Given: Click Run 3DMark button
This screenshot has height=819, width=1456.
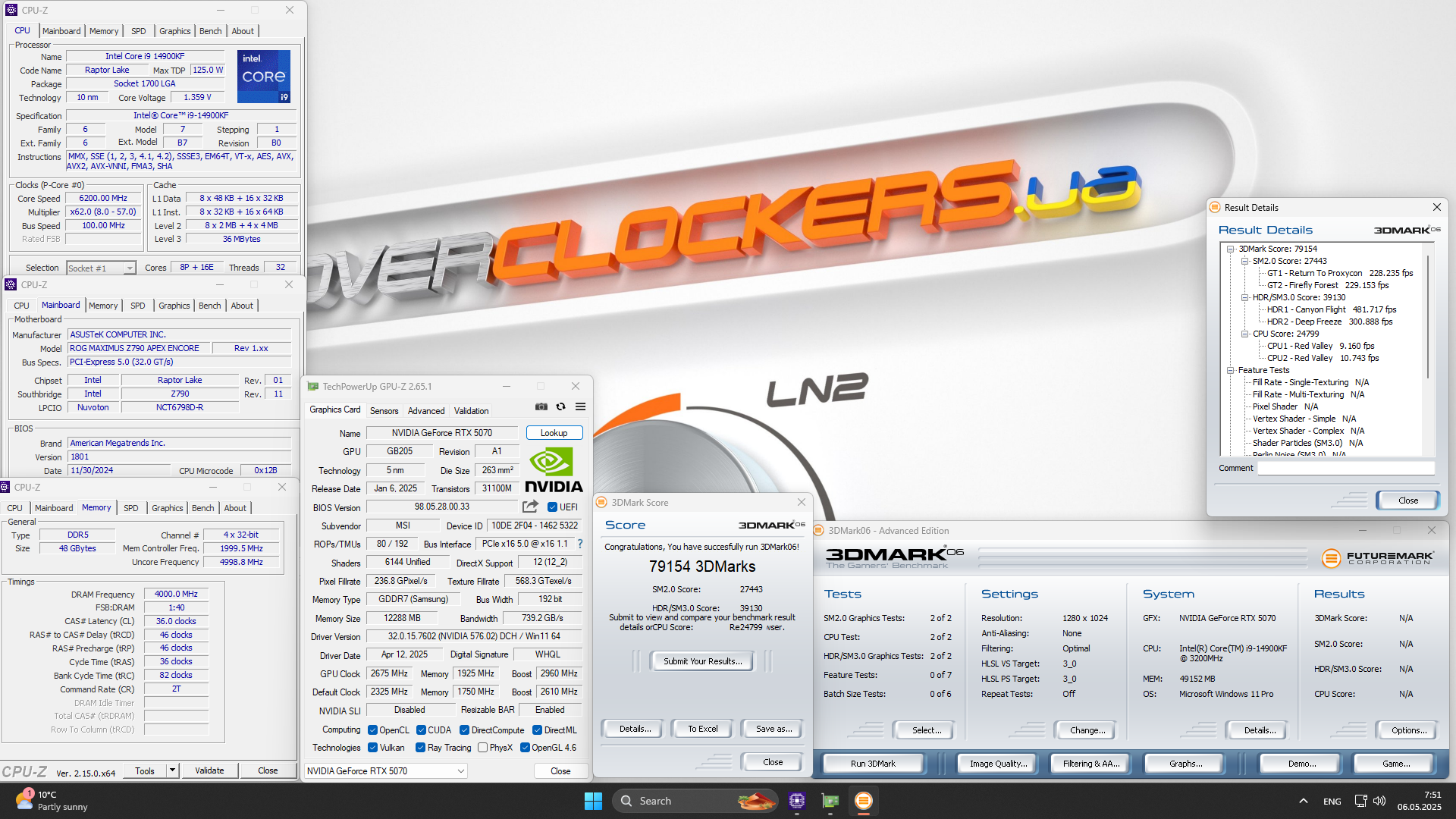Looking at the screenshot, I should click(873, 764).
